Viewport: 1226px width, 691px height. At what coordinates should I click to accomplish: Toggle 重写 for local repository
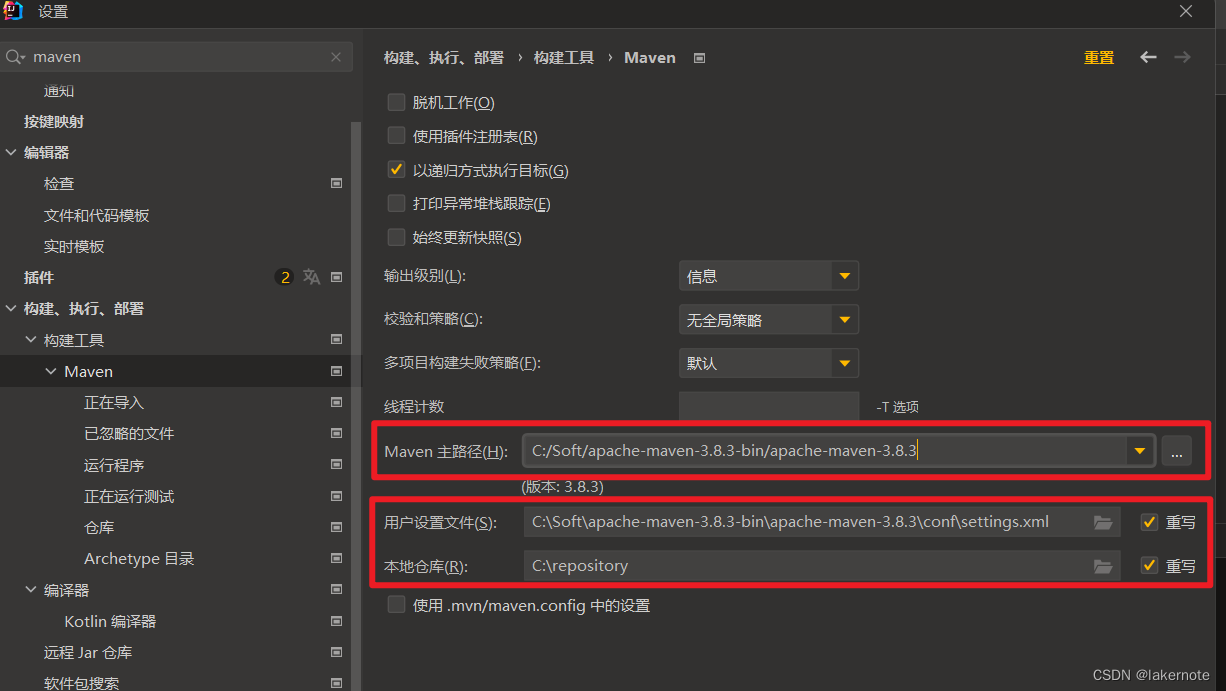(x=1149, y=566)
